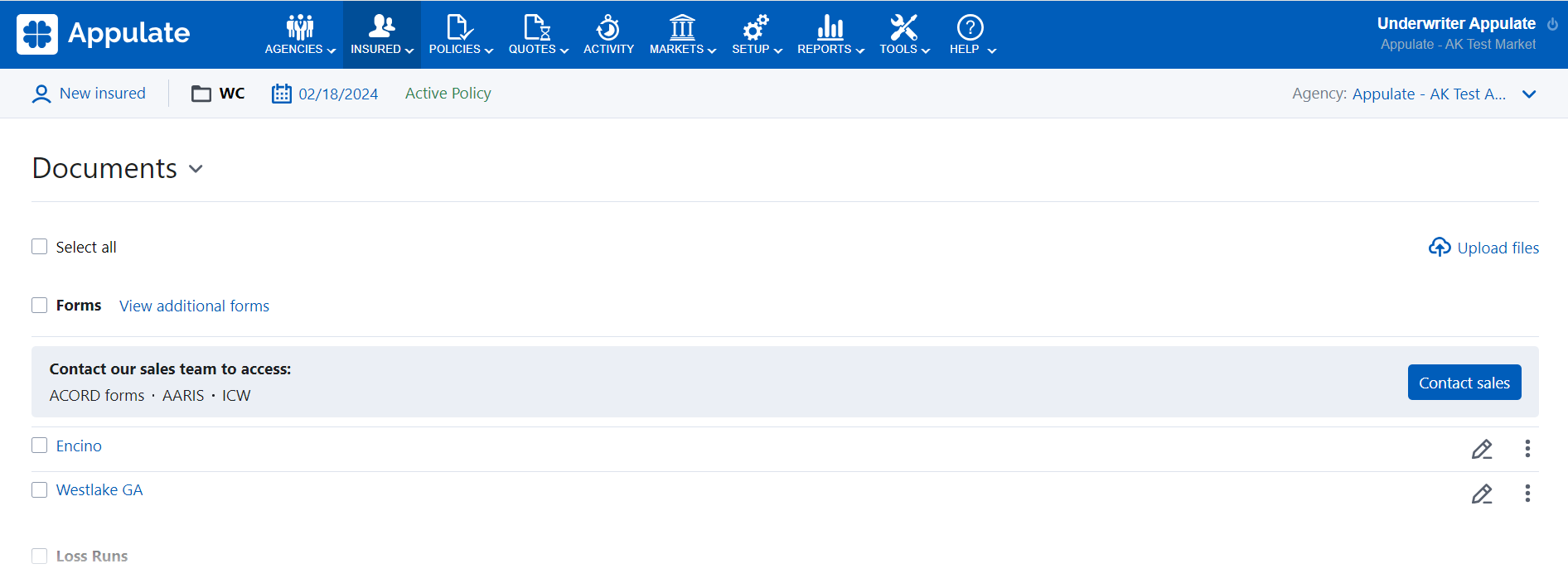Tick the Forms checkbox
The height and width of the screenshot is (583, 1568).
click(40, 306)
